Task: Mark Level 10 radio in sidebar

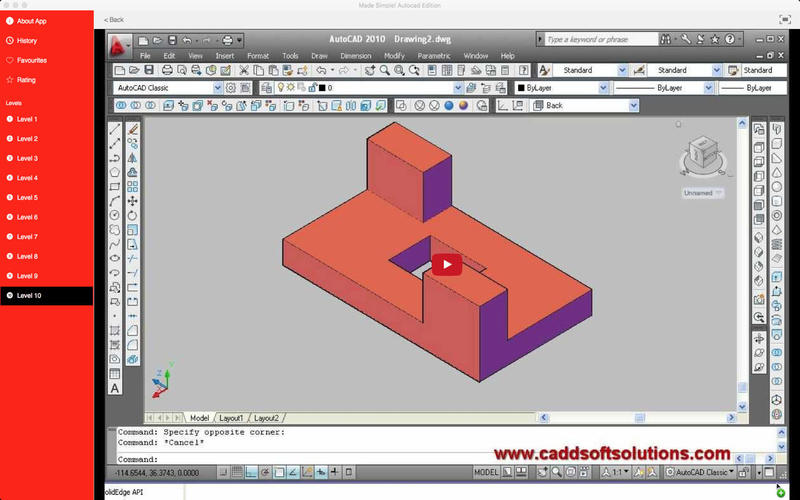Action: pyautogui.click(x=9, y=296)
